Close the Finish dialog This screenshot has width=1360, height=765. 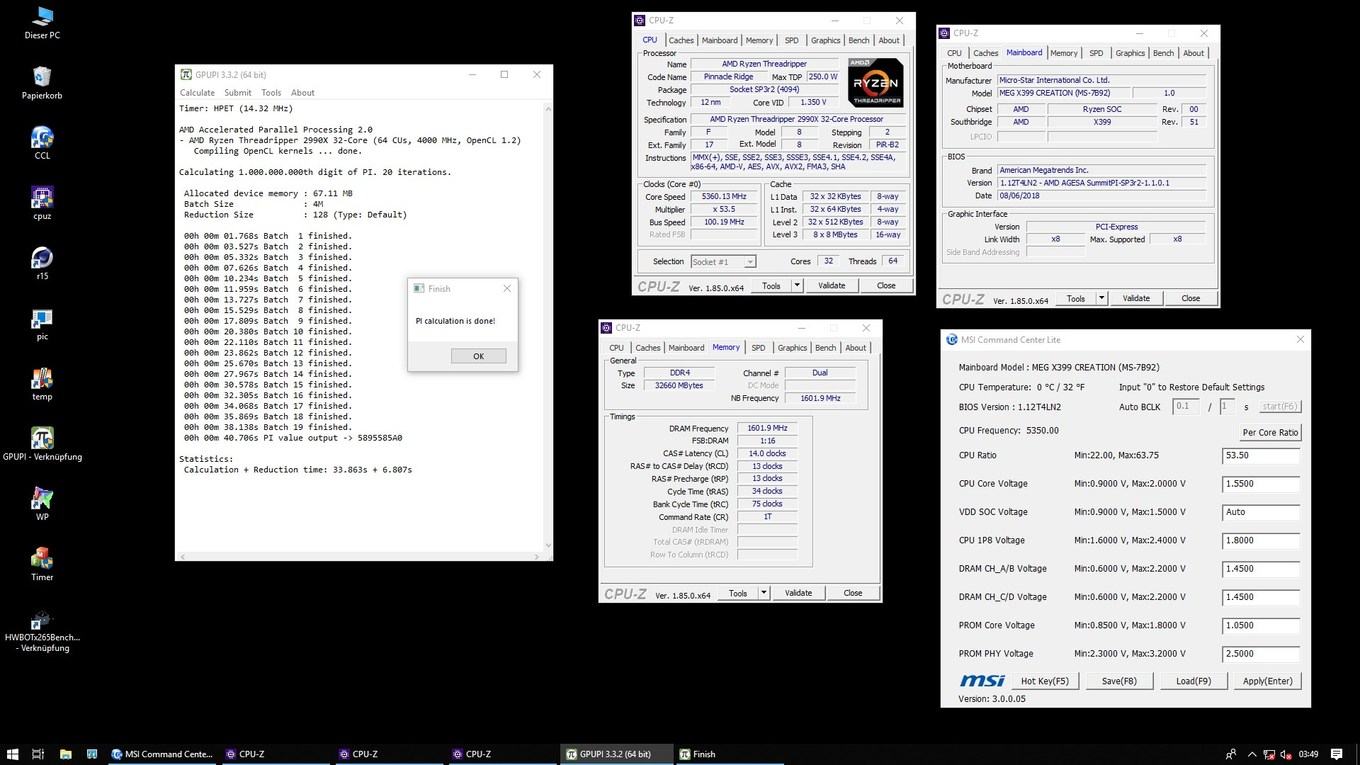point(507,288)
